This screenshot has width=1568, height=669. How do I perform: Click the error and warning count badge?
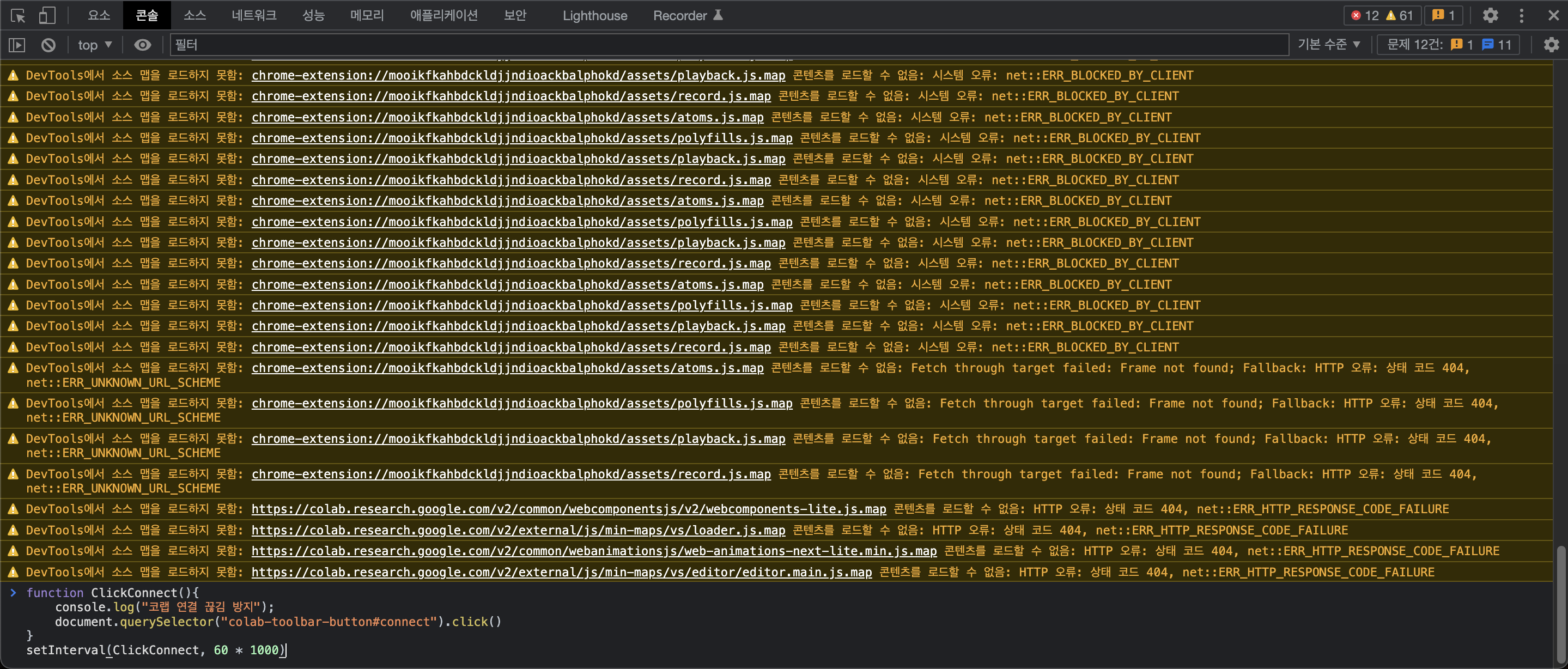click(x=1382, y=16)
